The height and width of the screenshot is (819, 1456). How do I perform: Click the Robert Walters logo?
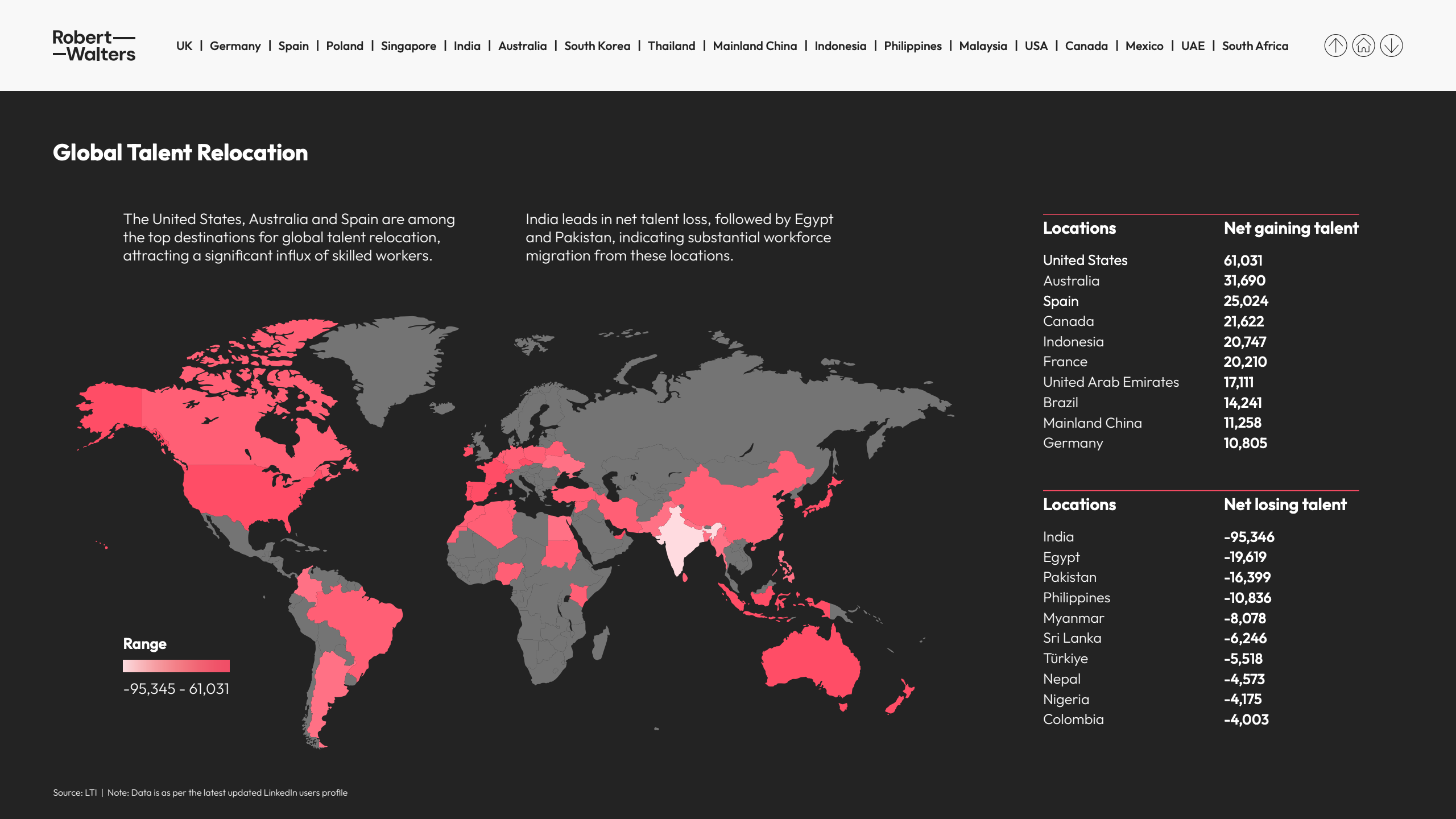94,45
